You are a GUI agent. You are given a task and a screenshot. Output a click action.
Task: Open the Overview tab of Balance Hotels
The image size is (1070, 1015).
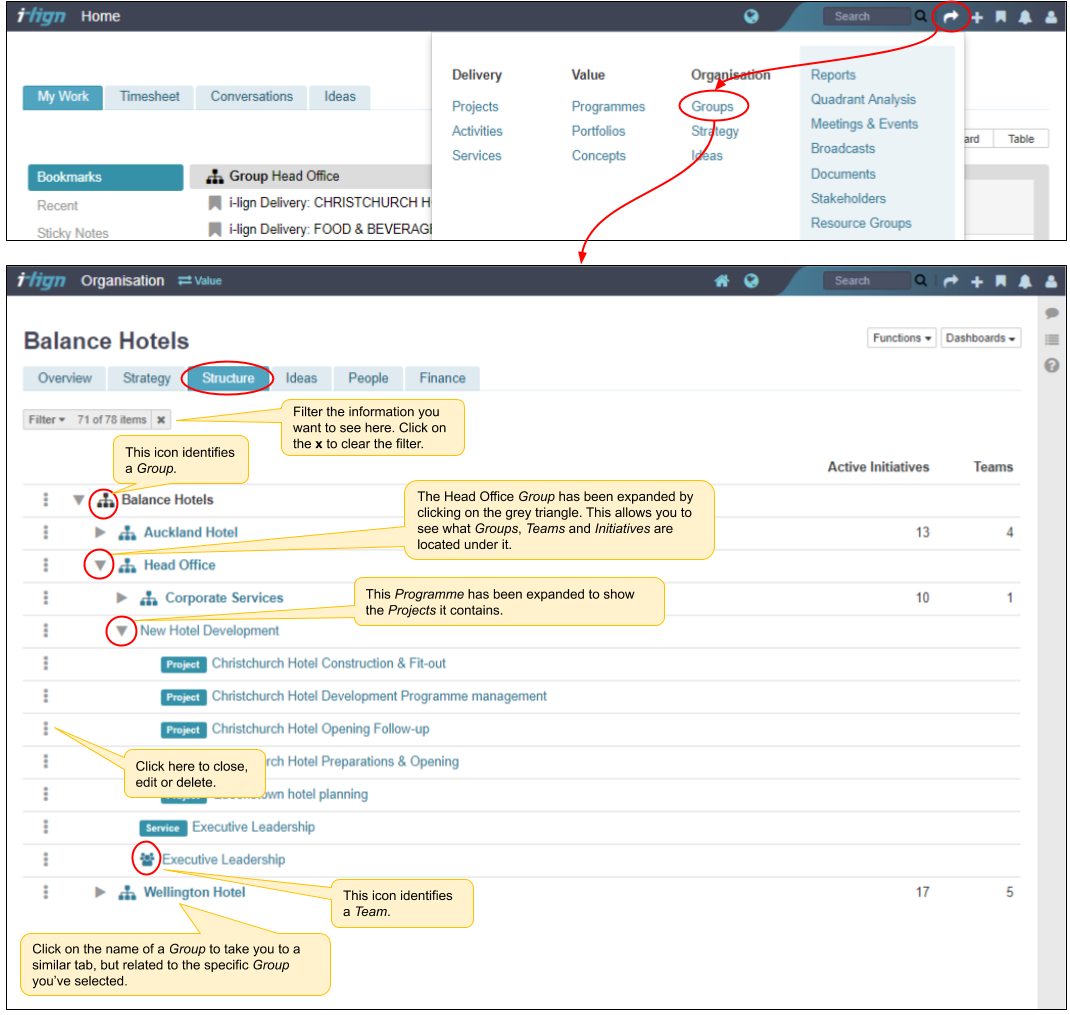(x=65, y=378)
